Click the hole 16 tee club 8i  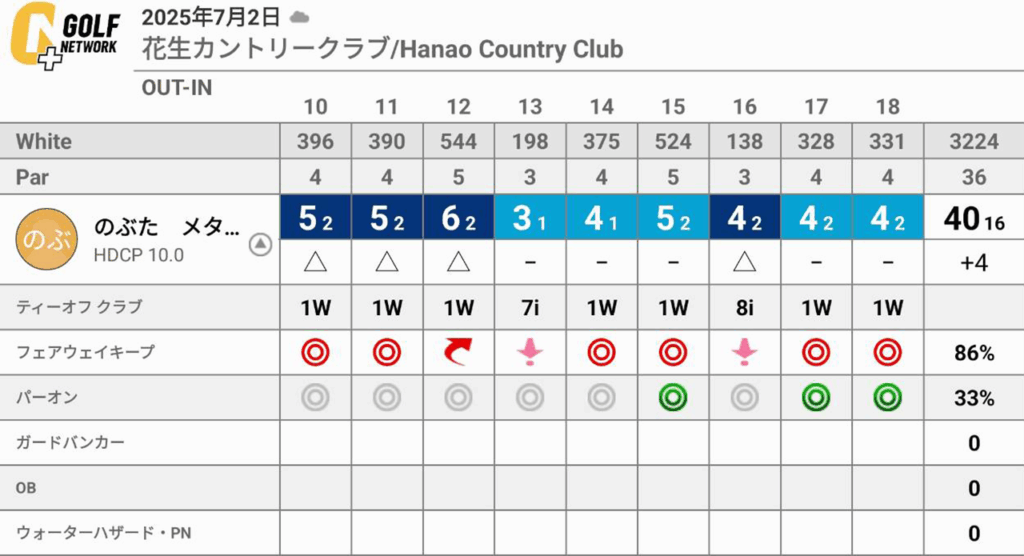point(744,307)
